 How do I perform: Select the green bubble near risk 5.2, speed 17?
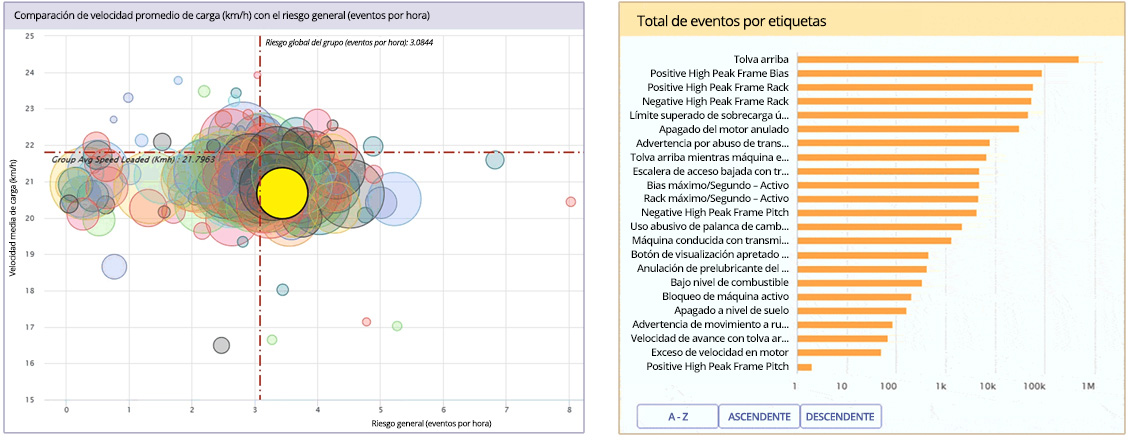click(x=397, y=326)
